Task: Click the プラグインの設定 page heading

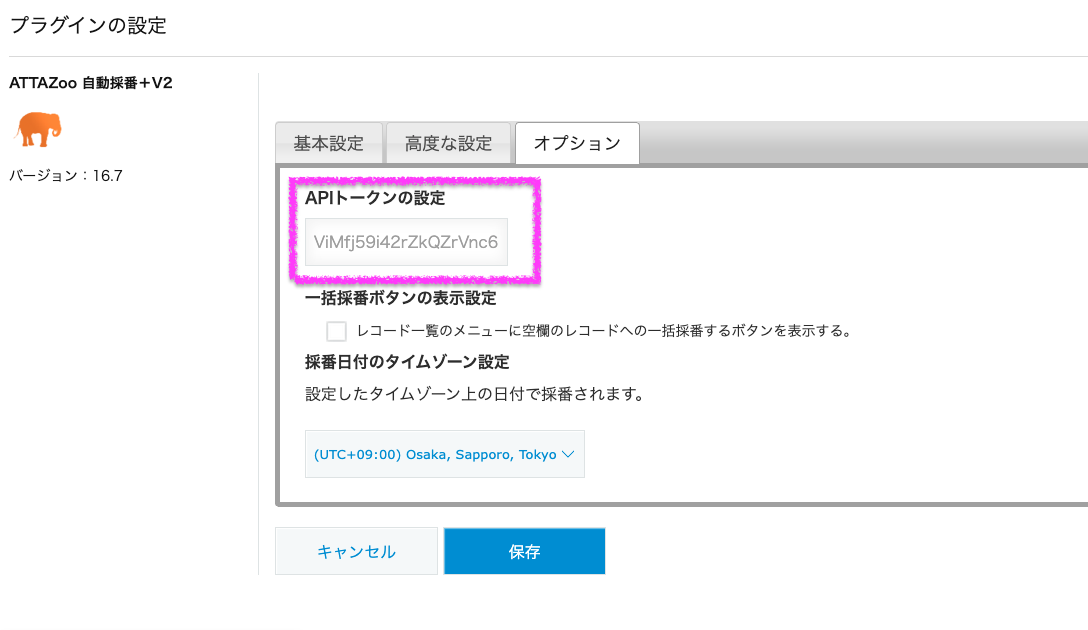Action: click(87, 25)
